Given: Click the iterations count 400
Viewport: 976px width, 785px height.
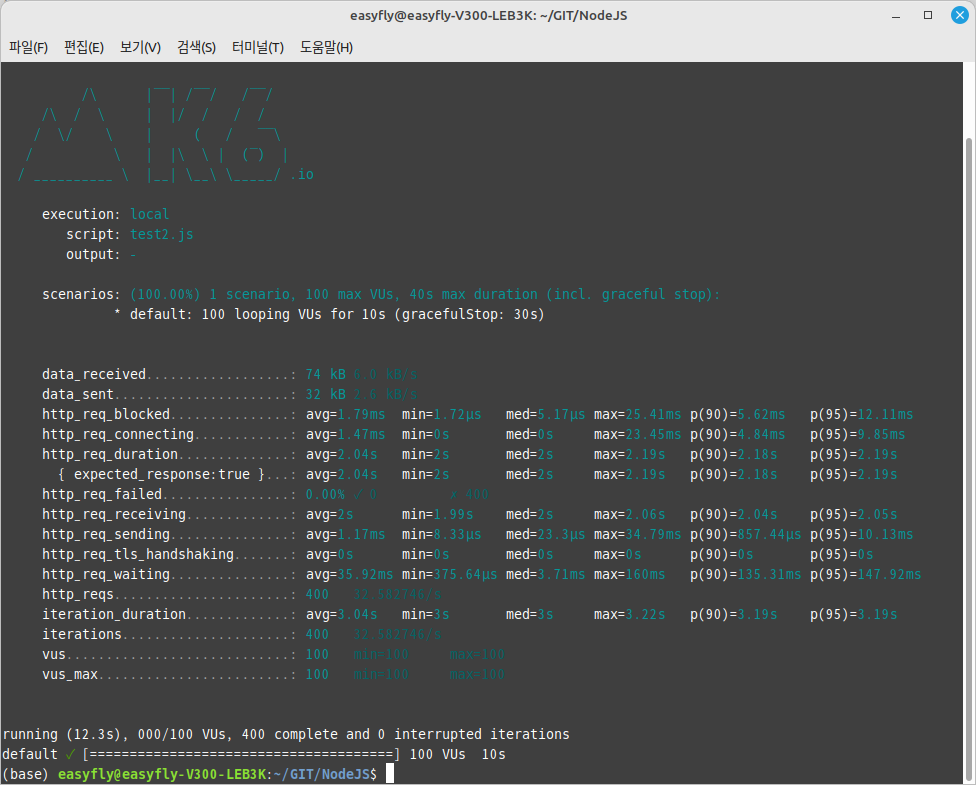Looking at the screenshot, I should coord(317,634).
